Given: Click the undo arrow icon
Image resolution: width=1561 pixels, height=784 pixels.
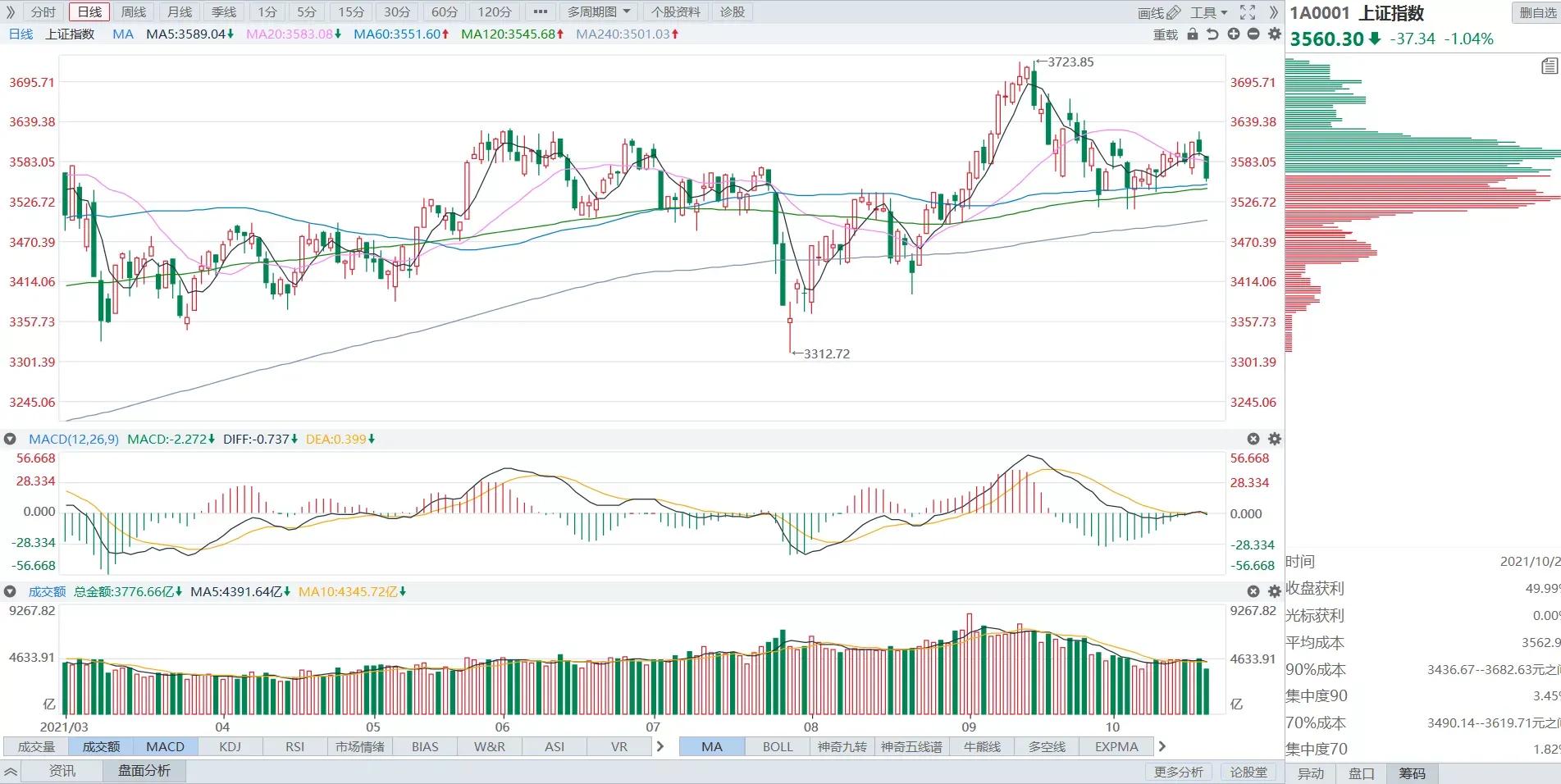Looking at the screenshot, I should 1212,34.
